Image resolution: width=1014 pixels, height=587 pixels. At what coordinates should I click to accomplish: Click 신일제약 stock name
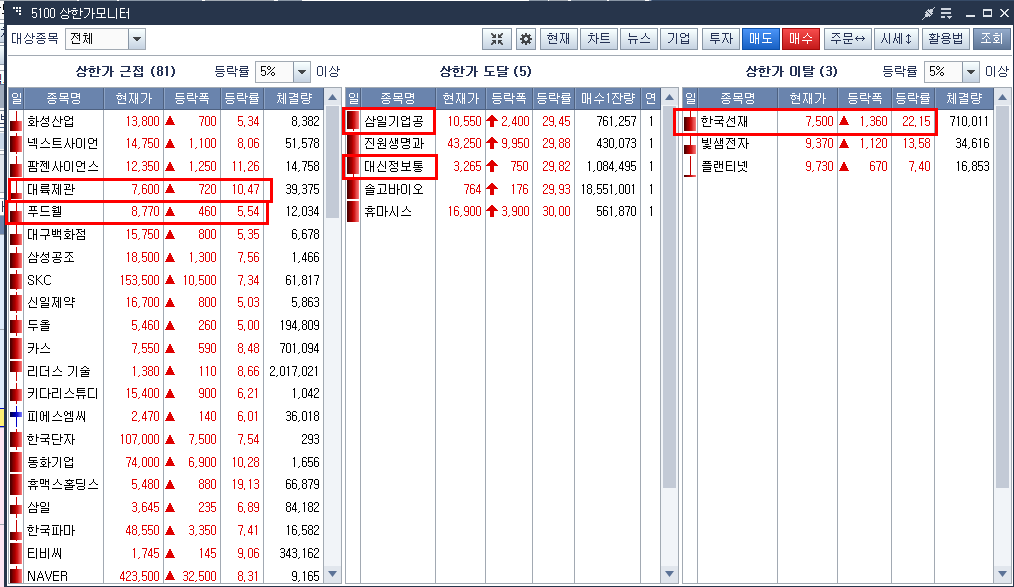point(50,303)
